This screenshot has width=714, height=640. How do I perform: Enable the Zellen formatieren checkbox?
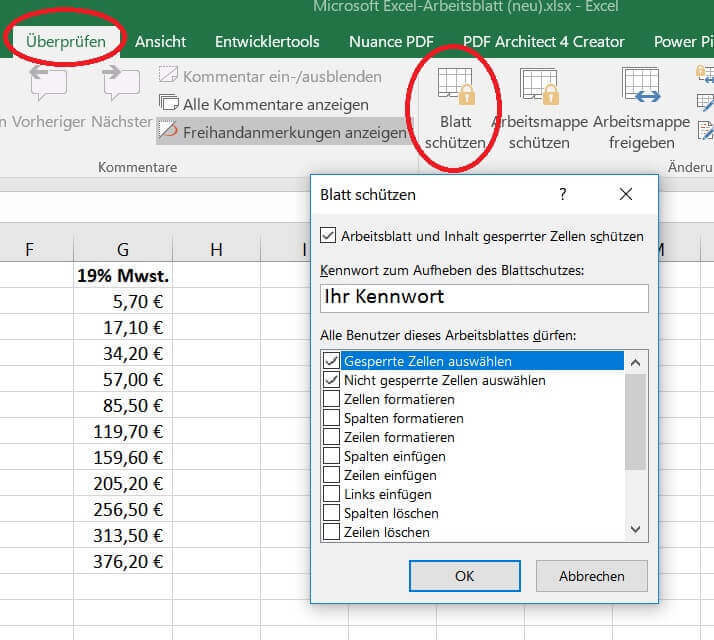pos(332,399)
